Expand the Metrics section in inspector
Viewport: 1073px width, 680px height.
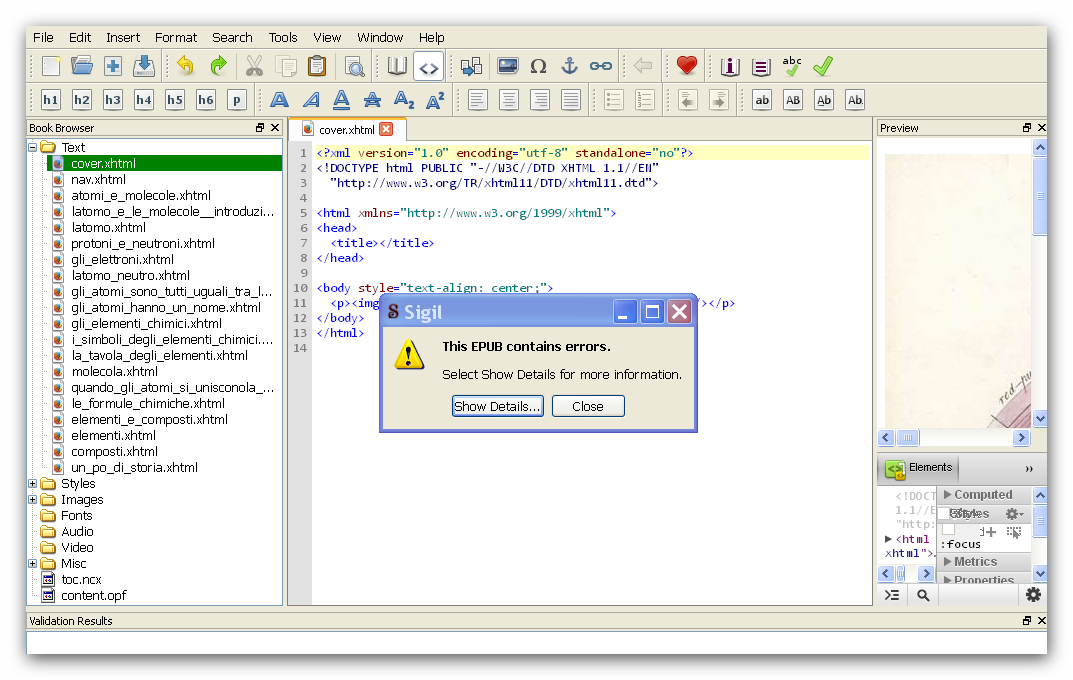pos(948,562)
